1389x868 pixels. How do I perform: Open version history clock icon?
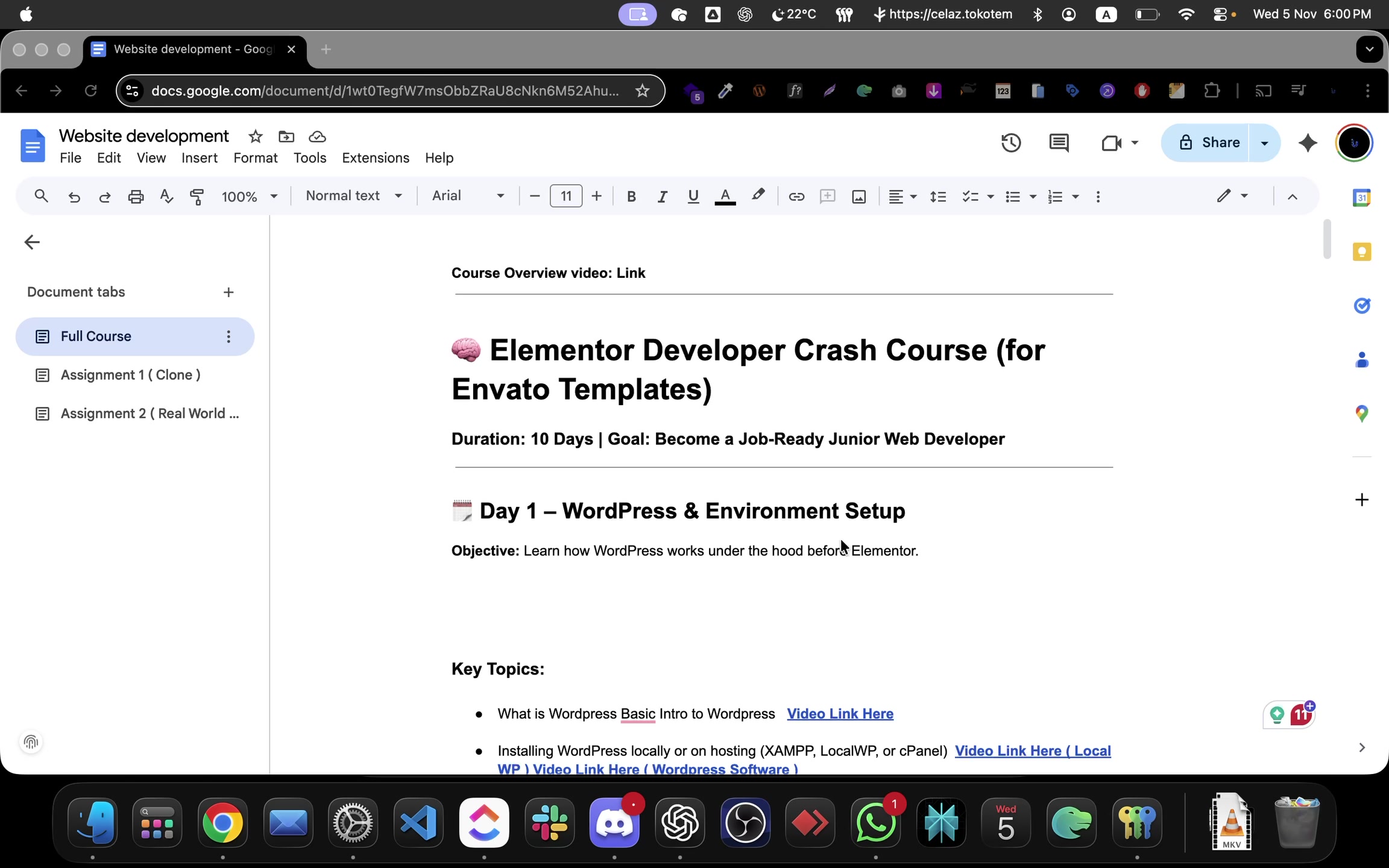[x=1011, y=143]
